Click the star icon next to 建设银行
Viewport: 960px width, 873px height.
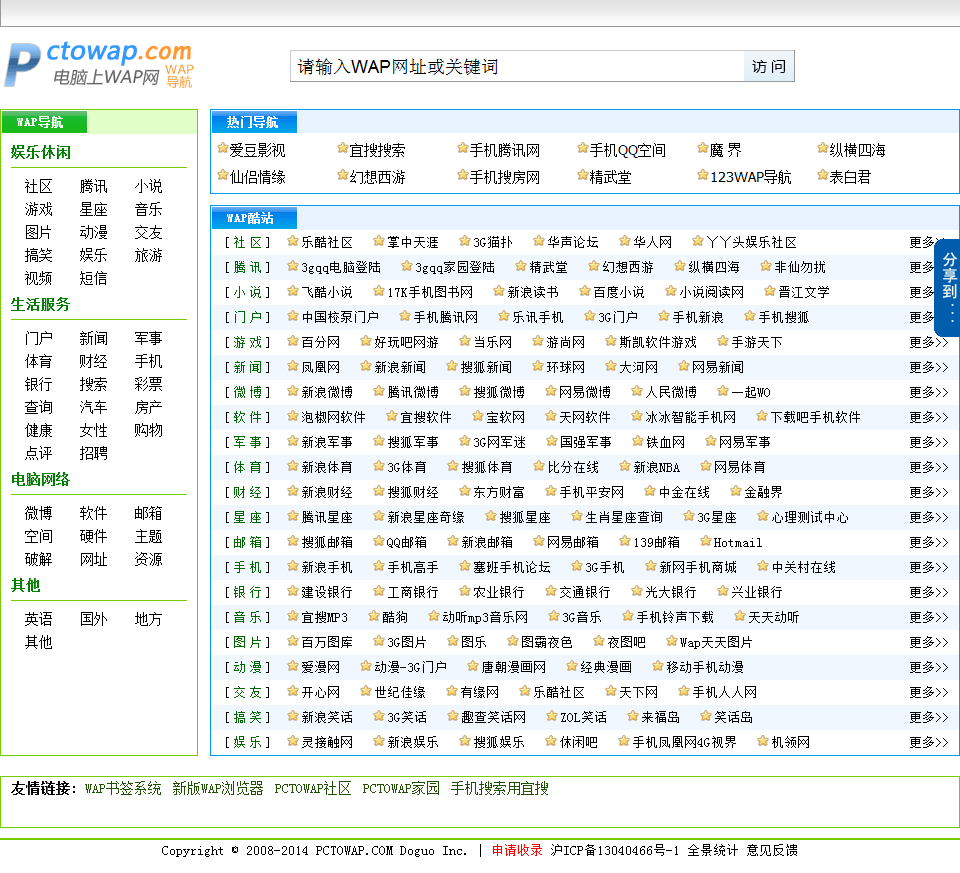point(293,592)
